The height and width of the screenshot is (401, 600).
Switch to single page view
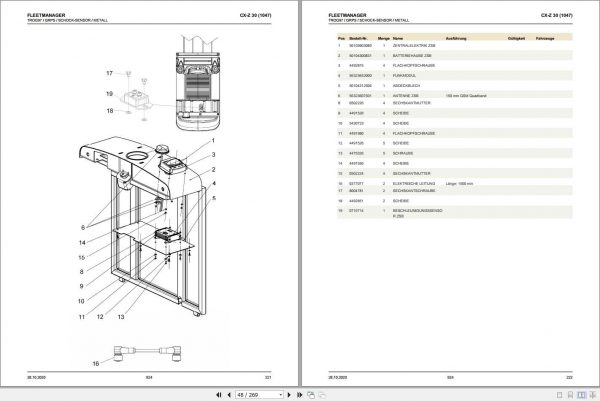(559, 394)
